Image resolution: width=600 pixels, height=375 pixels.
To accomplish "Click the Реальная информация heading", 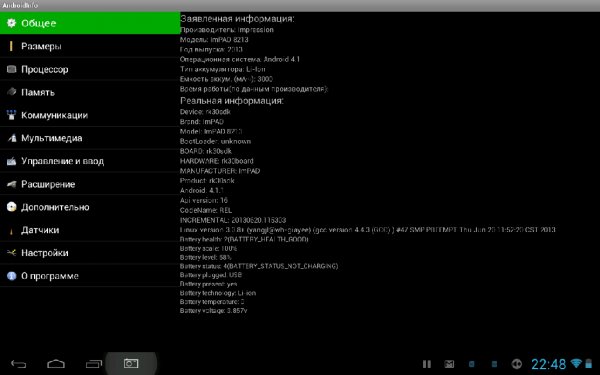I will [x=232, y=101].
